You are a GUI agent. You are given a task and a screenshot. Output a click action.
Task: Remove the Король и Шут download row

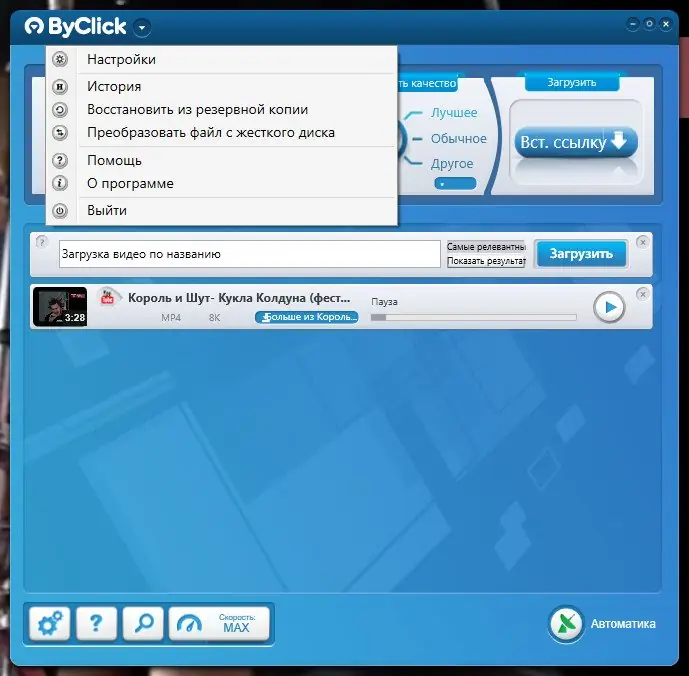642,294
